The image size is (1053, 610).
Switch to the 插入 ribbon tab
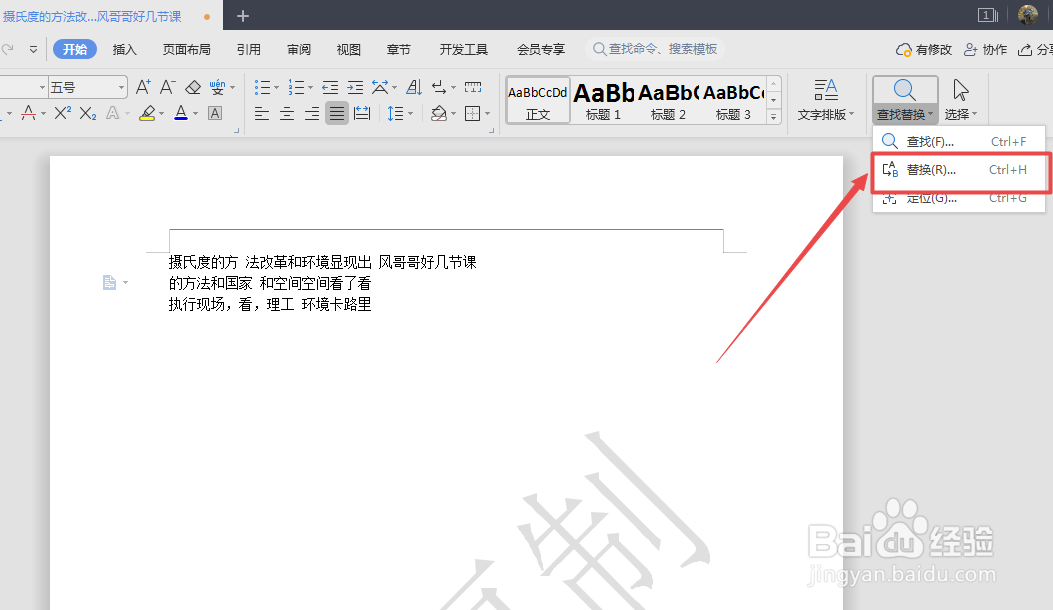(123, 48)
